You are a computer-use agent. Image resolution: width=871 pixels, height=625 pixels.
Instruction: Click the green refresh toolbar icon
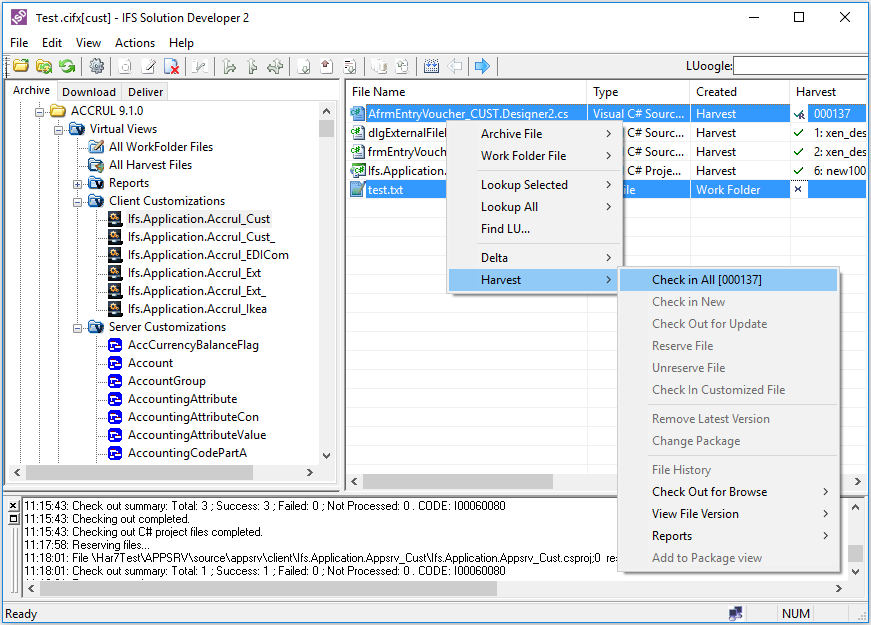67,67
